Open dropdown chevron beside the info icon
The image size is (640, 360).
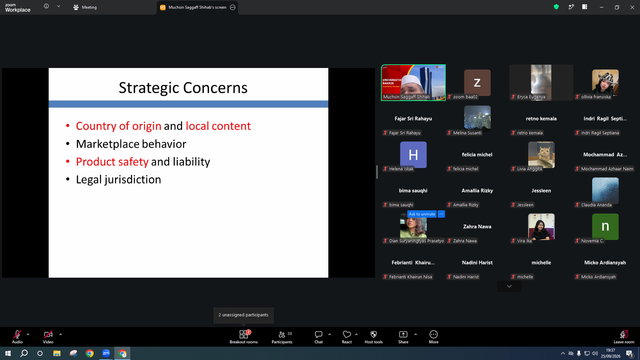[x=58, y=7]
